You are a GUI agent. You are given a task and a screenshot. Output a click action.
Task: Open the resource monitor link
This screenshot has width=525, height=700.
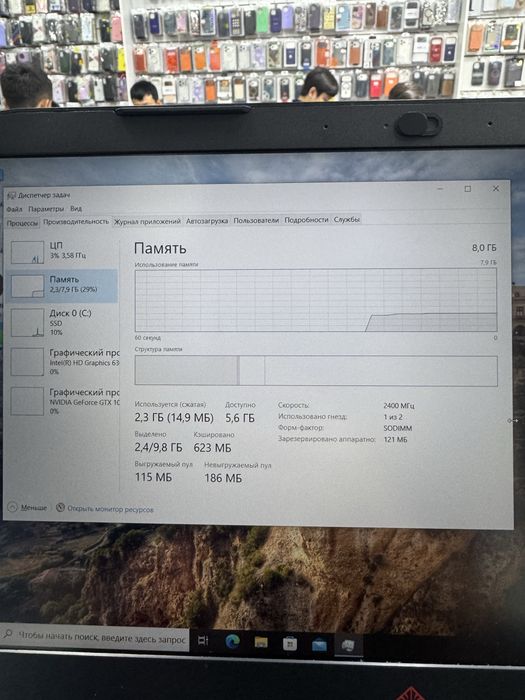[x=110, y=509]
